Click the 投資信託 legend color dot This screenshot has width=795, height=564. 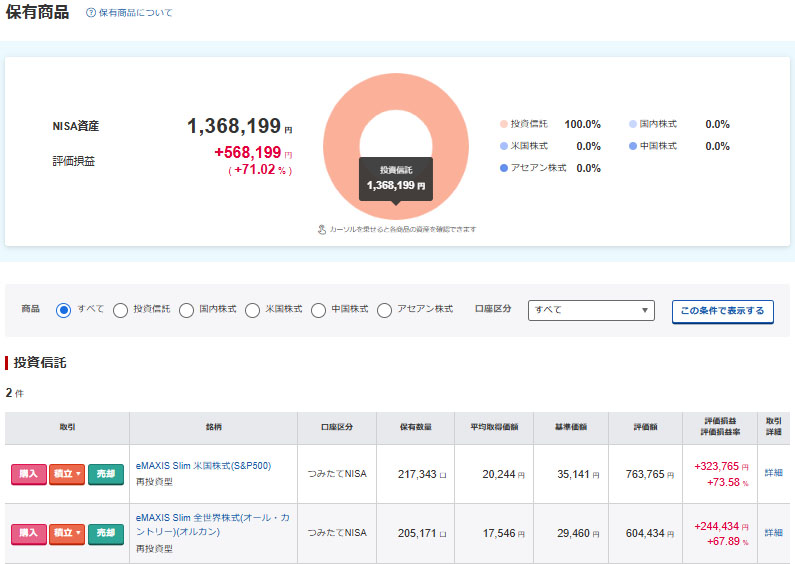[x=503, y=125]
